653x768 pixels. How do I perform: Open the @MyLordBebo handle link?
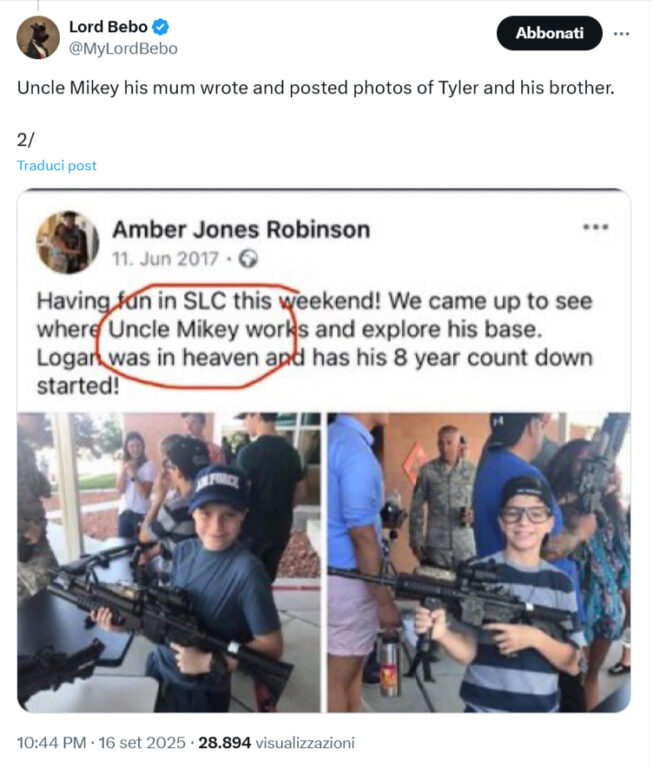coord(123,48)
